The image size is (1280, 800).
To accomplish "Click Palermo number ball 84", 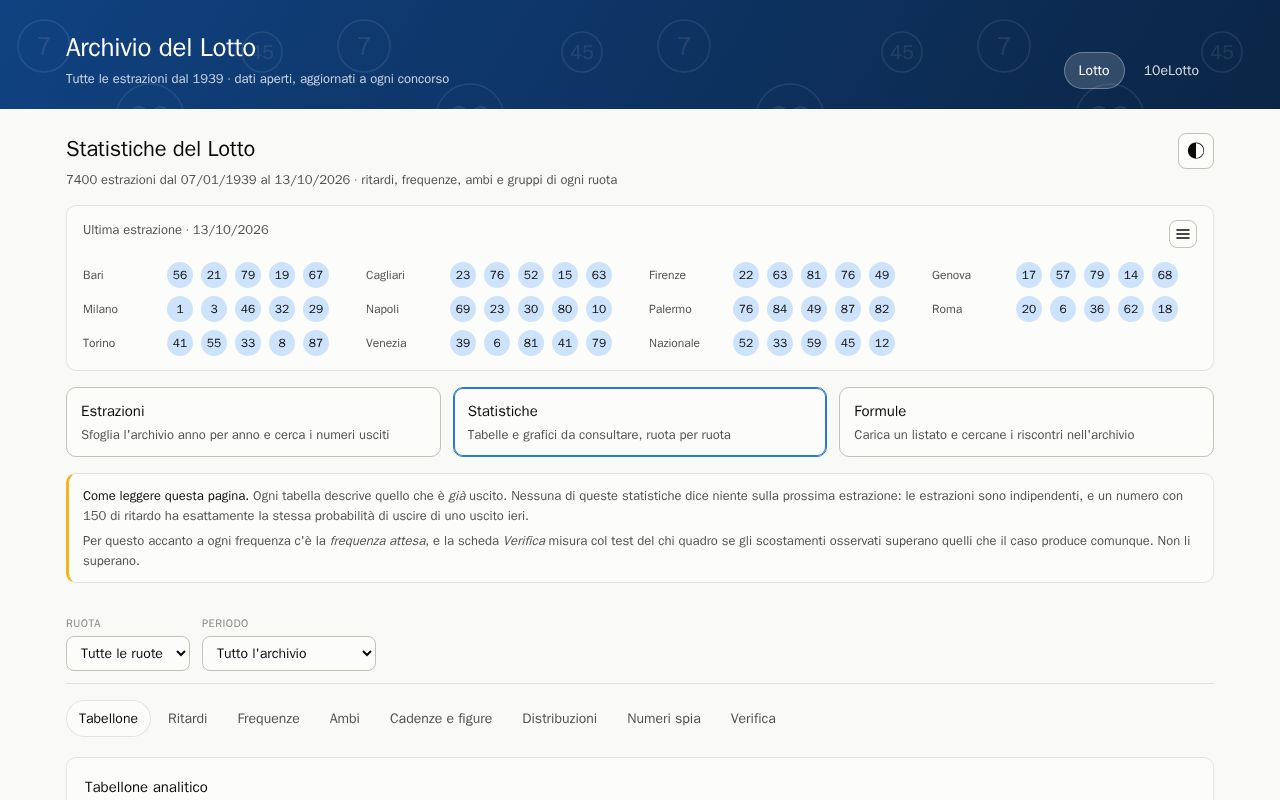I will [x=780, y=309].
